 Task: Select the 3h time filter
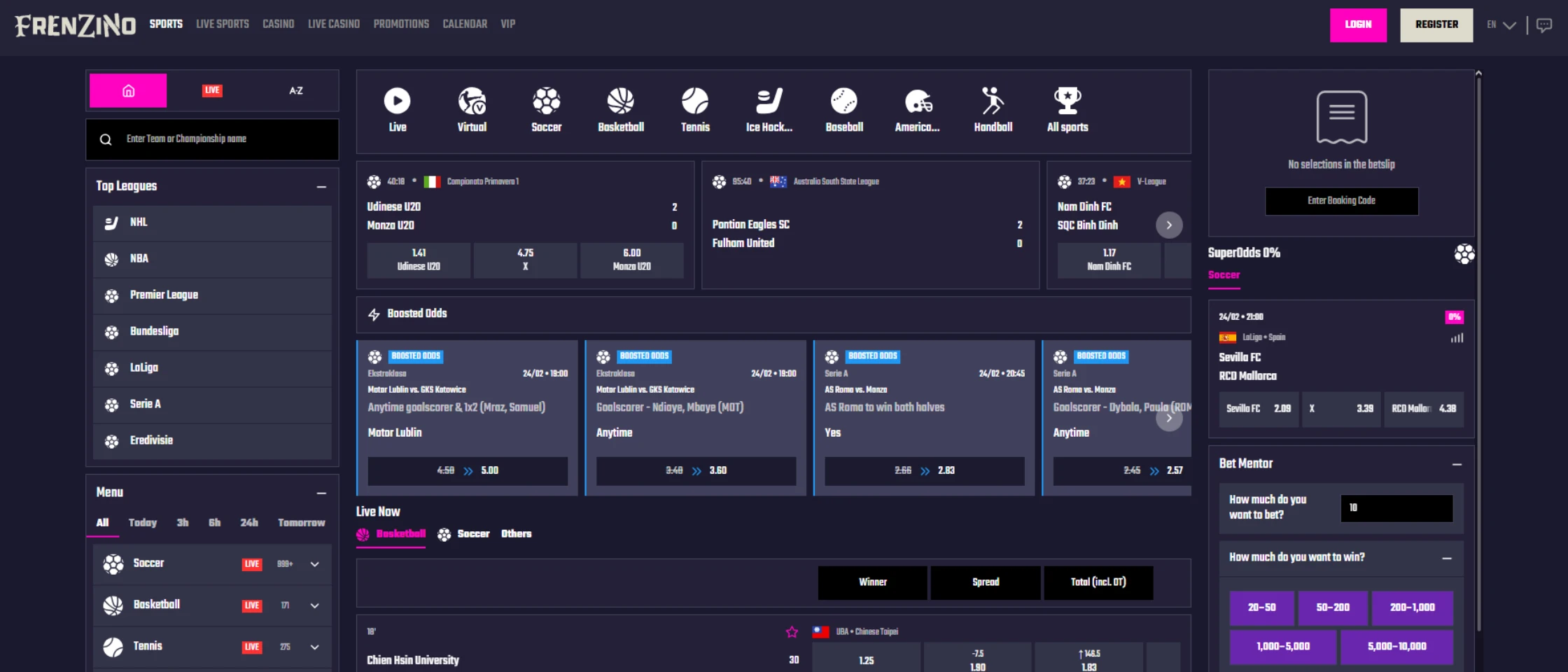pyautogui.click(x=183, y=522)
